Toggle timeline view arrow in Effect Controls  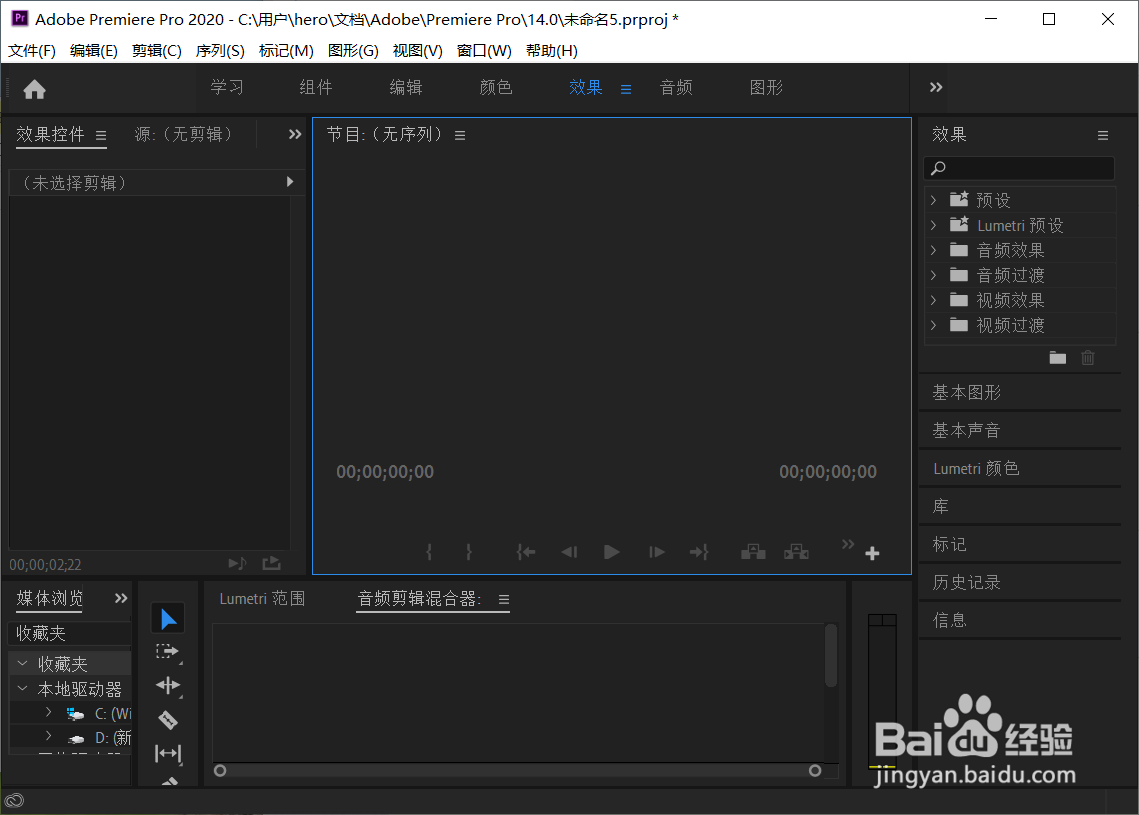click(x=290, y=182)
